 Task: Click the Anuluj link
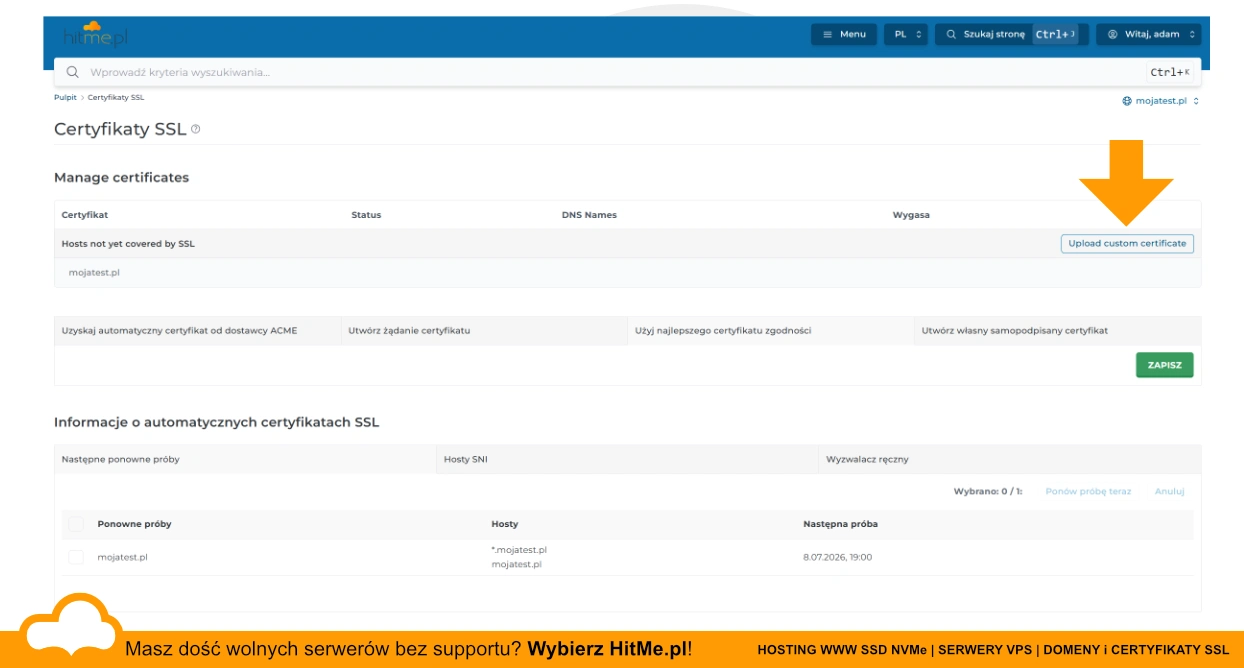pos(1169,491)
